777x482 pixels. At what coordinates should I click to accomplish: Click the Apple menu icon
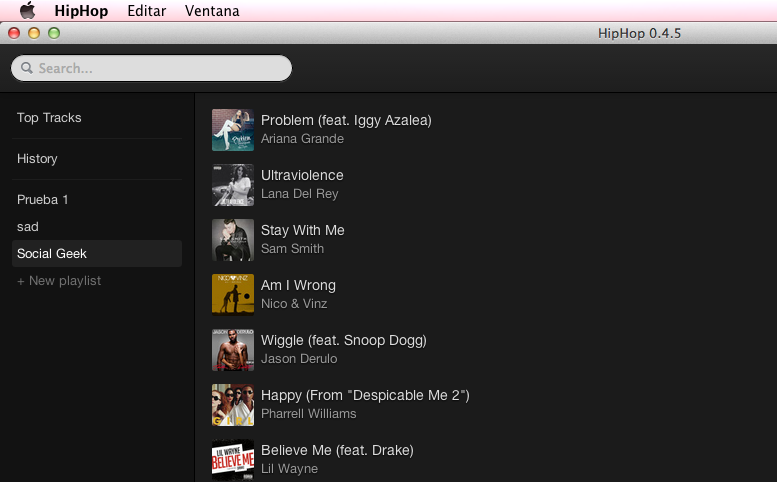(x=27, y=11)
